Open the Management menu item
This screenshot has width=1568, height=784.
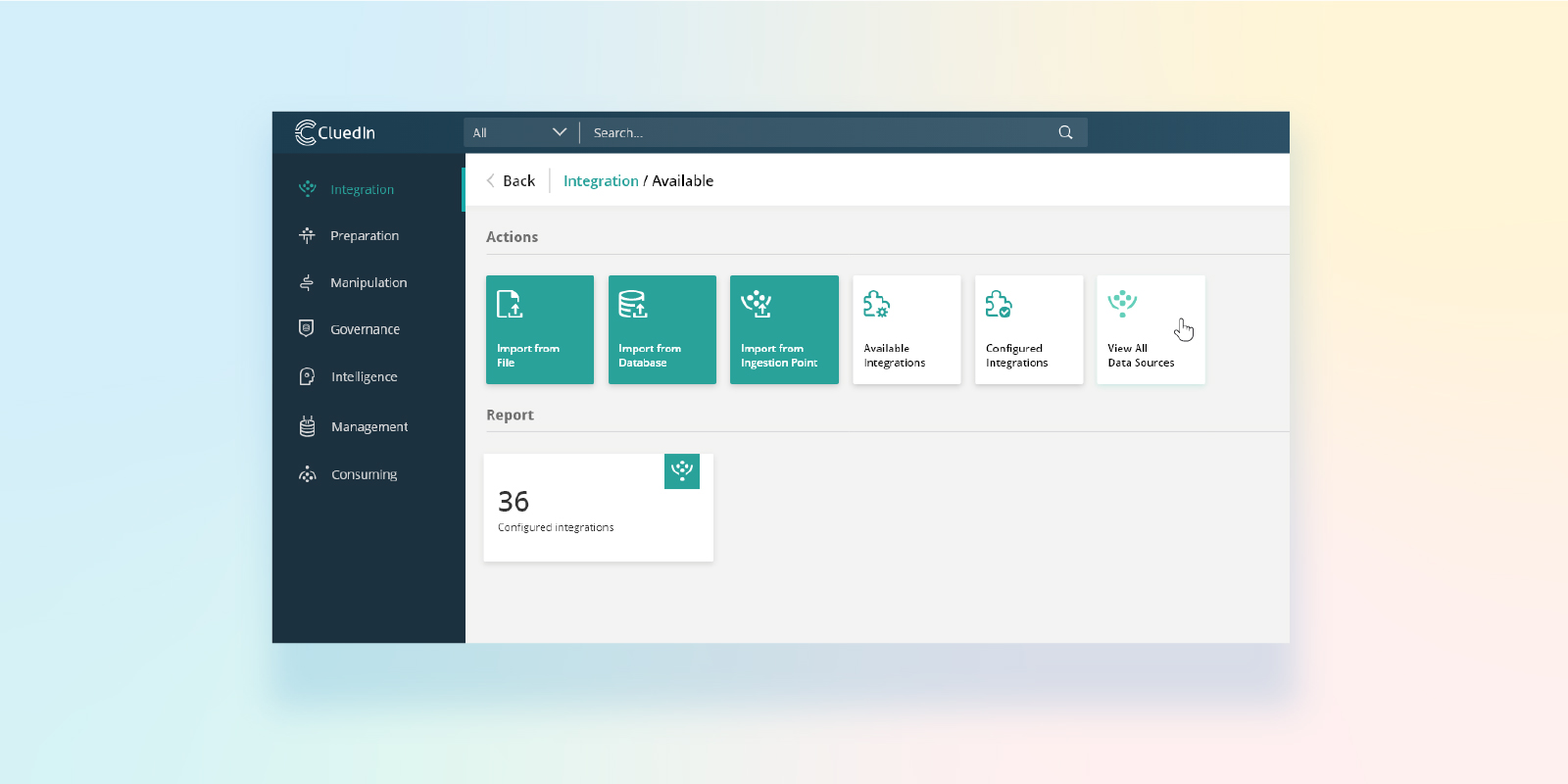369,426
